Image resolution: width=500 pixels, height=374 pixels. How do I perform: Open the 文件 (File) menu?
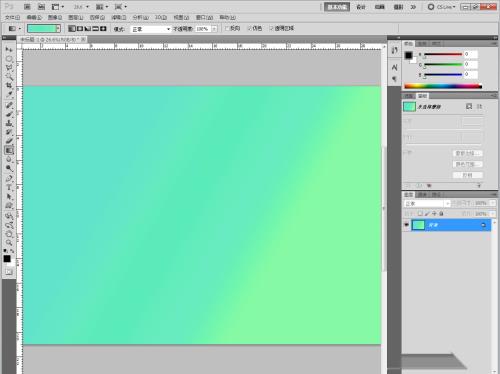pyautogui.click(x=12, y=17)
